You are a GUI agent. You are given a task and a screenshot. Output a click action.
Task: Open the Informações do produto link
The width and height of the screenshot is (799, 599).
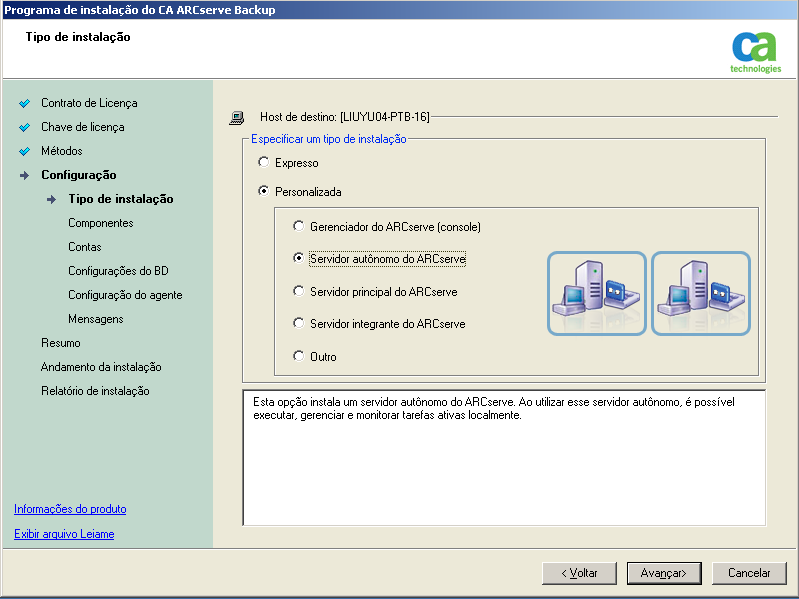point(70,509)
